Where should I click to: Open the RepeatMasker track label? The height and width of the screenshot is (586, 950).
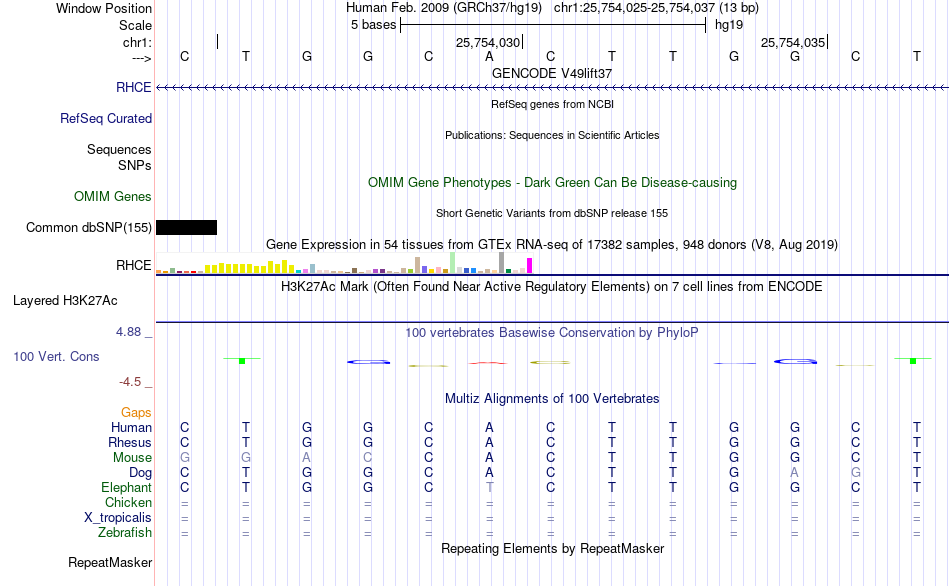(110, 562)
